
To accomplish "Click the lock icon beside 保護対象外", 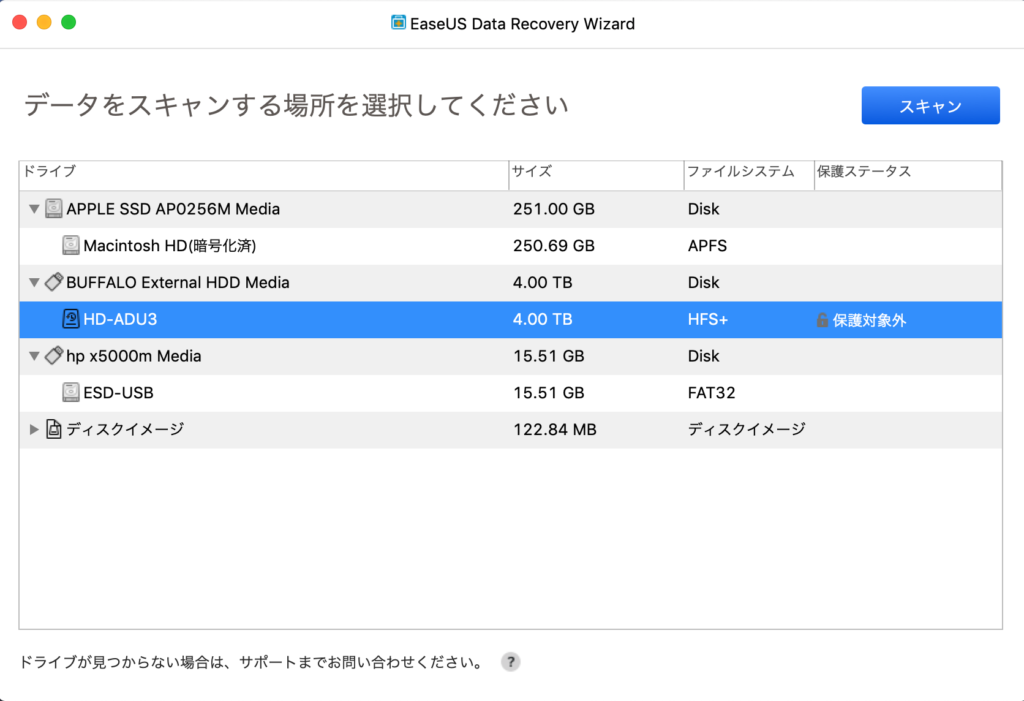I will pos(822,319).
